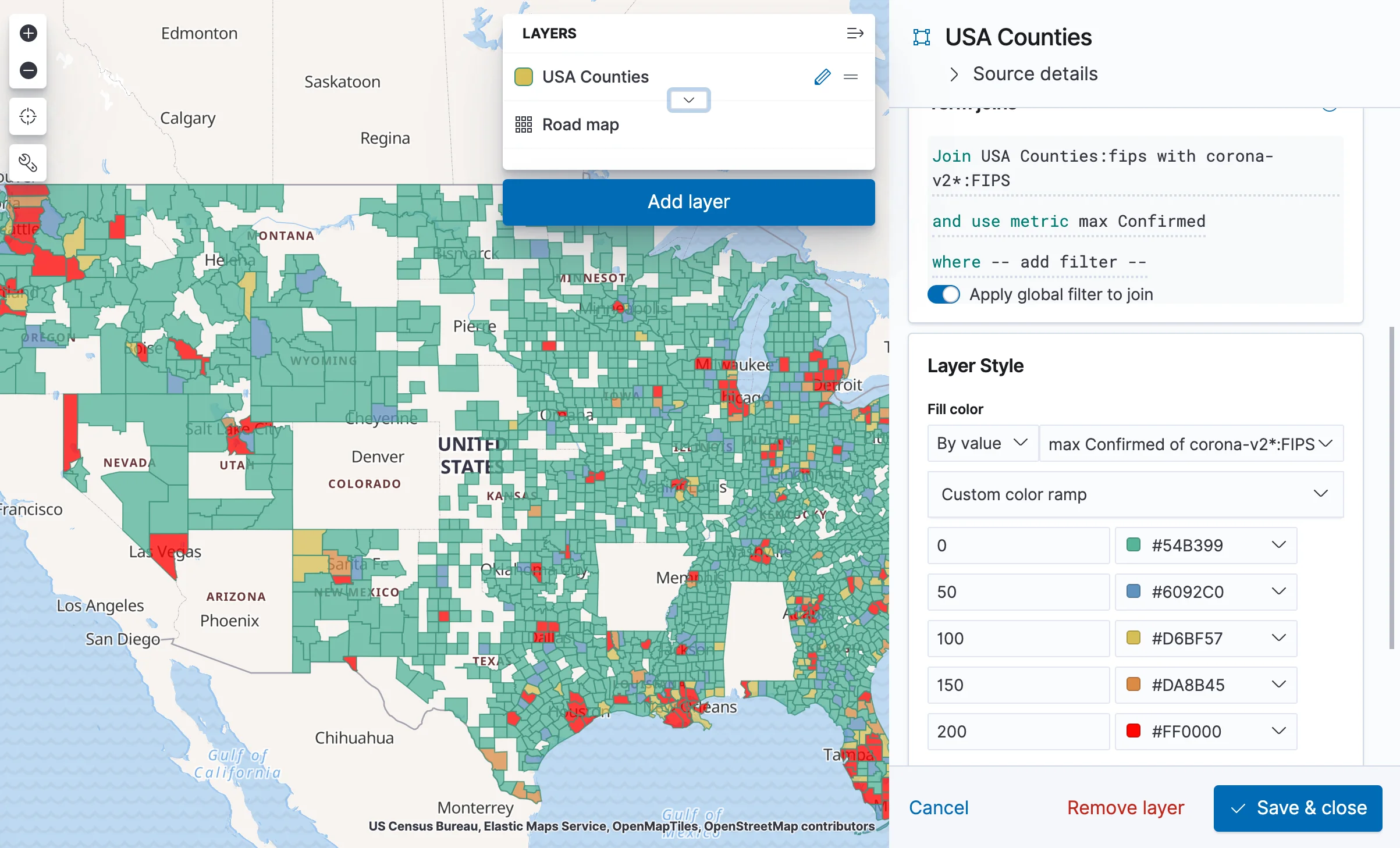1400x848 pixels.
Task: Select the map tools icon below locate button
Action: pyautogui.click(x=27, y=163)
